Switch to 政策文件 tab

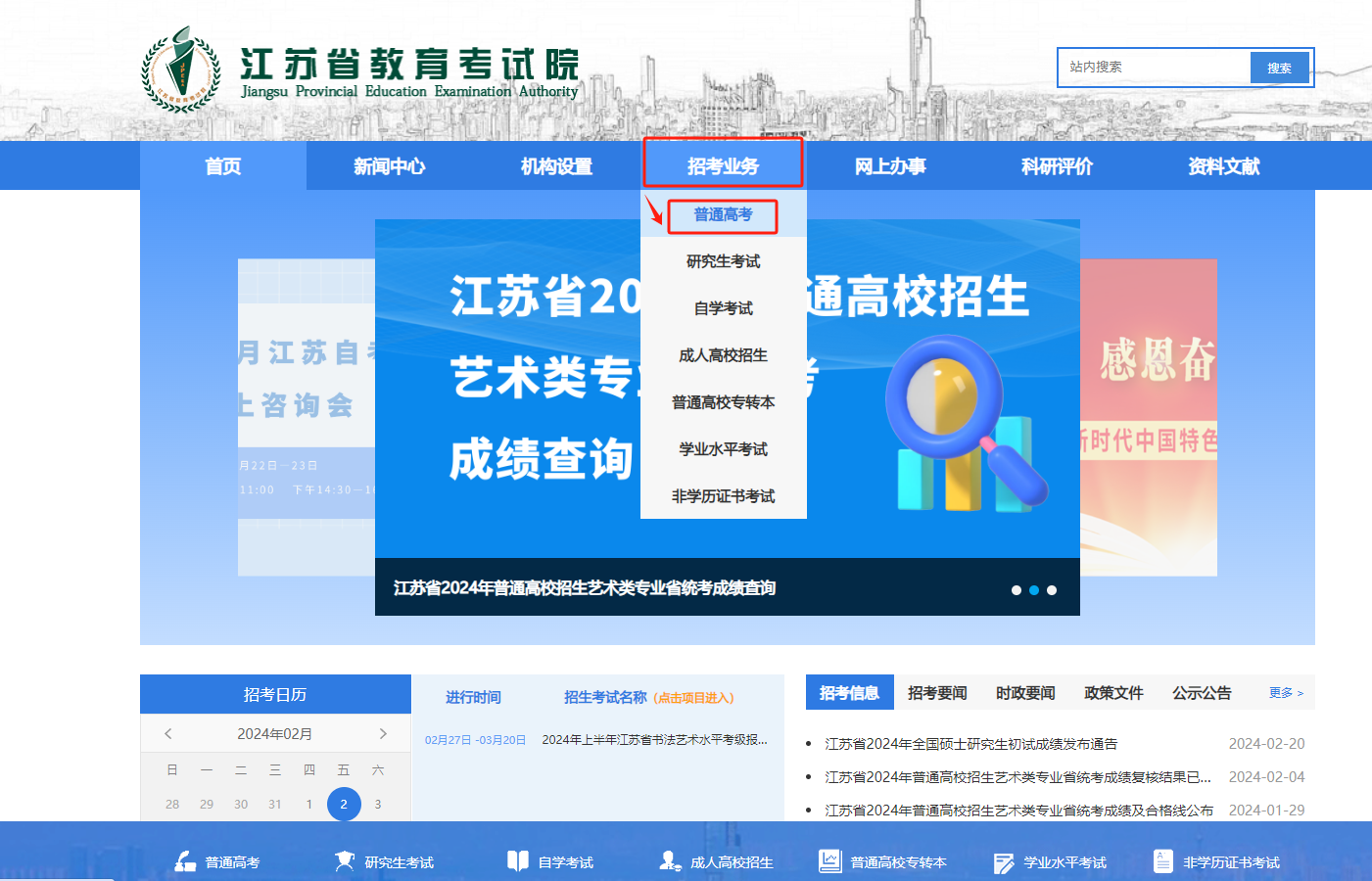[1113, 692]
